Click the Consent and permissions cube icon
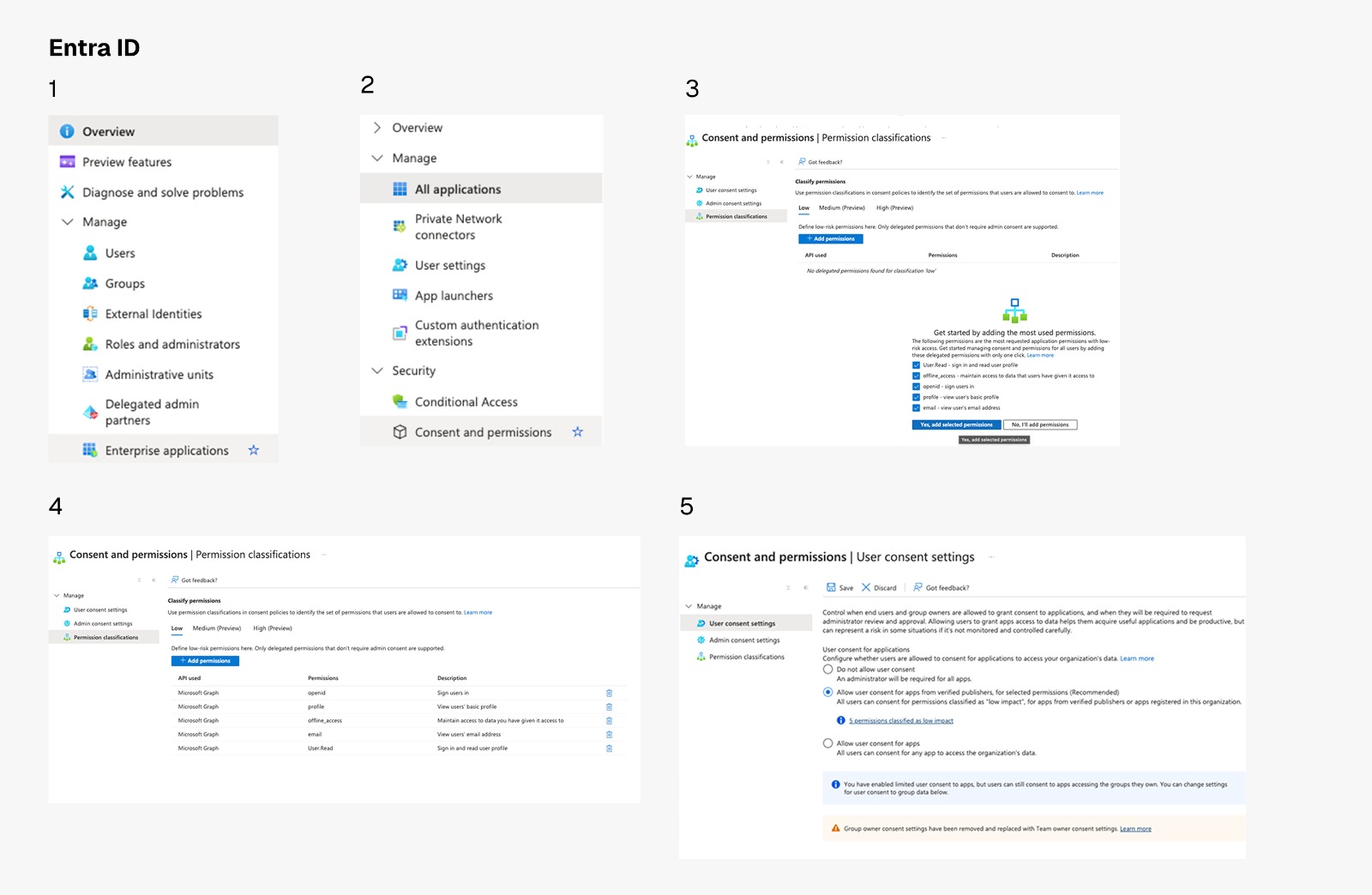This screenshot has height=895, width=1372. point(400,432)
